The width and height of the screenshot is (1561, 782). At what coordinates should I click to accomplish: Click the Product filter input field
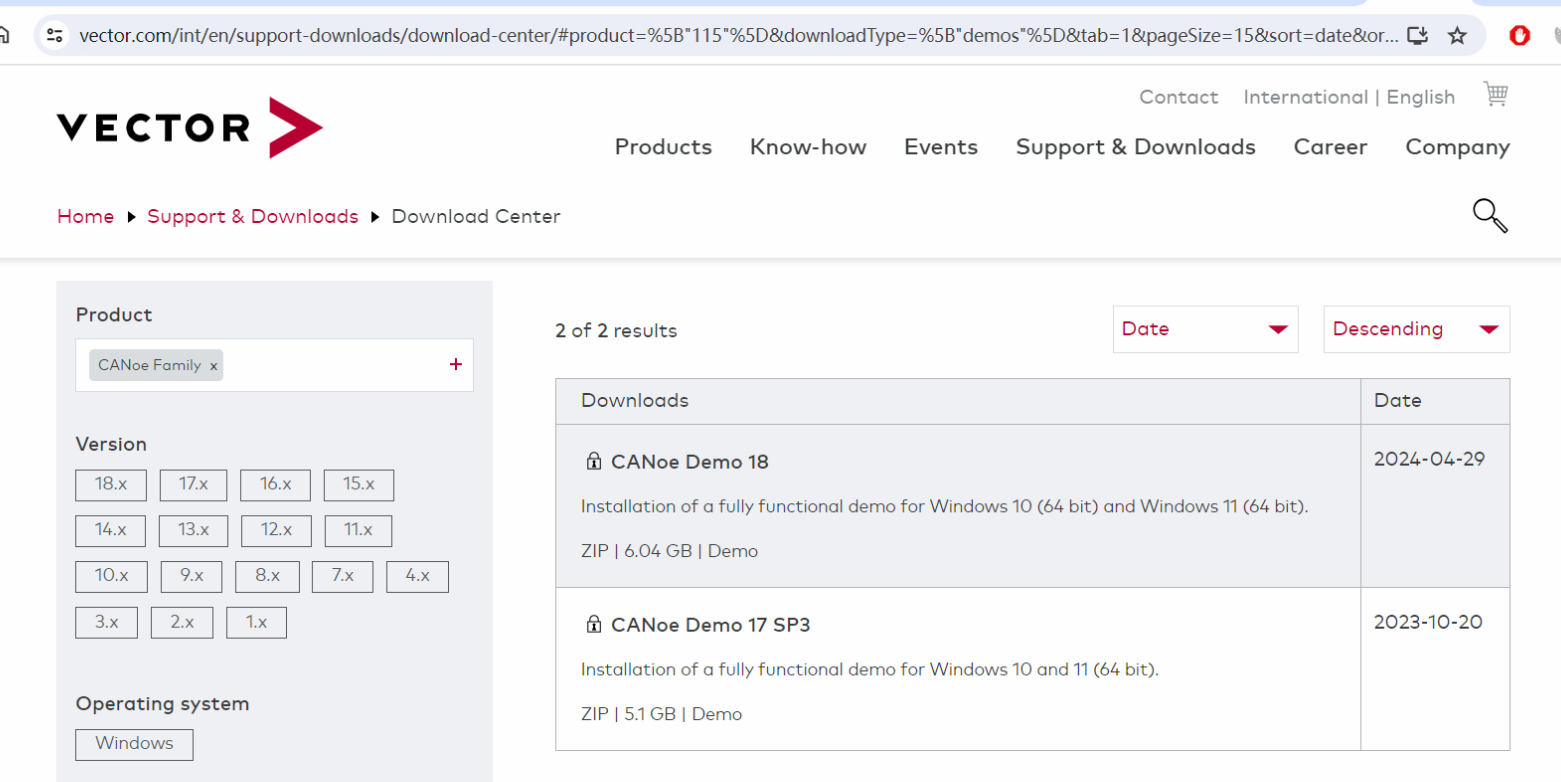pos(274,365)
